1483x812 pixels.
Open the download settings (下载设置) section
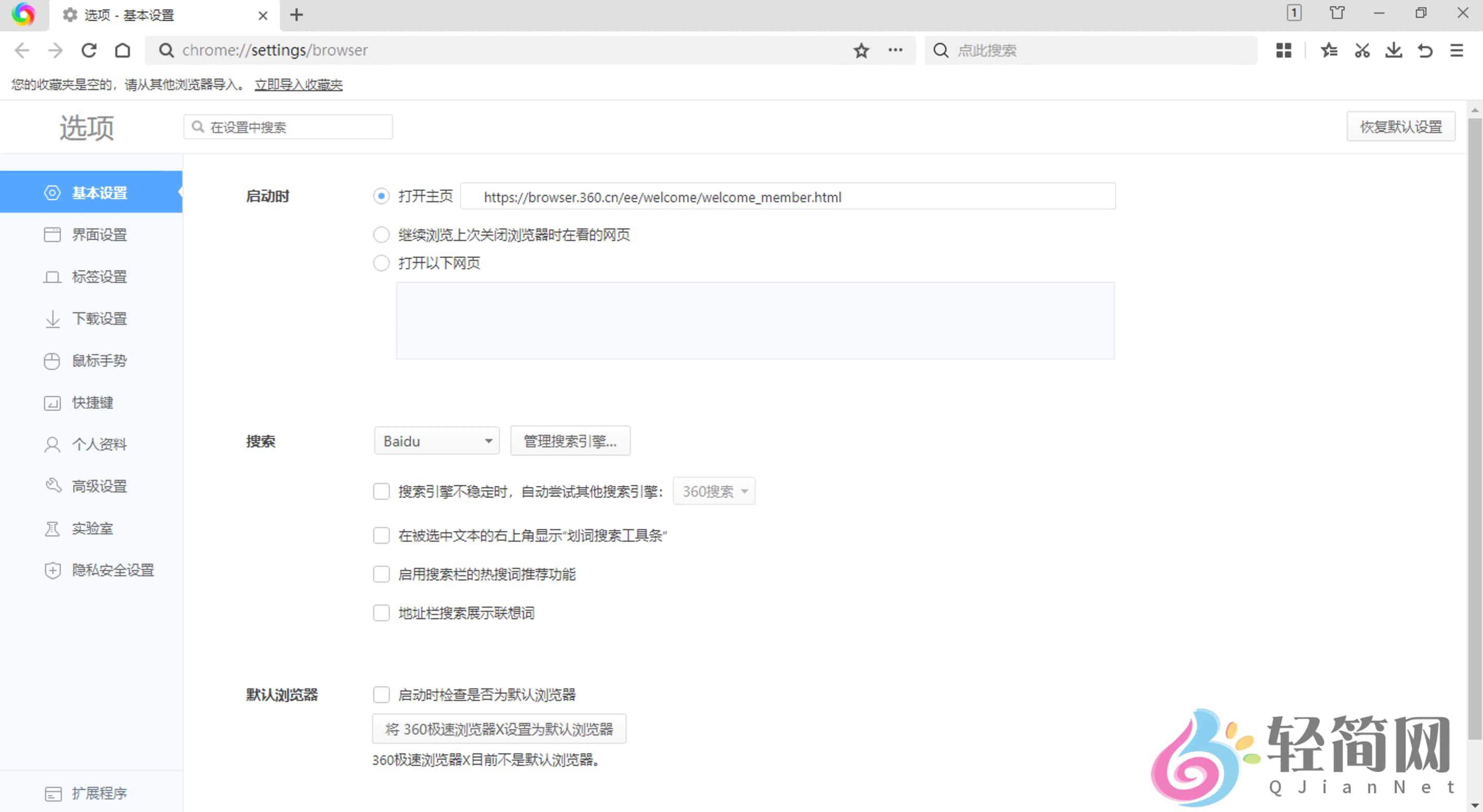100,319
